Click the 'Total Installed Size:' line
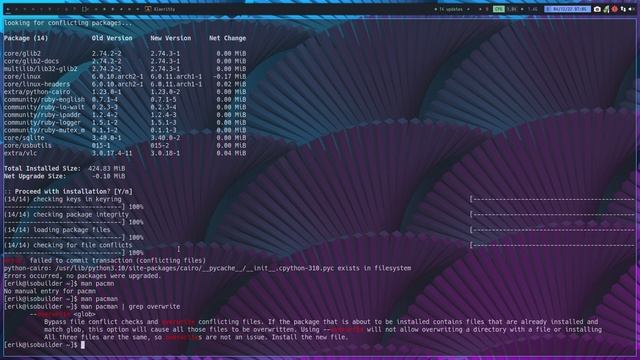640x360 pixels. [64, 168]
